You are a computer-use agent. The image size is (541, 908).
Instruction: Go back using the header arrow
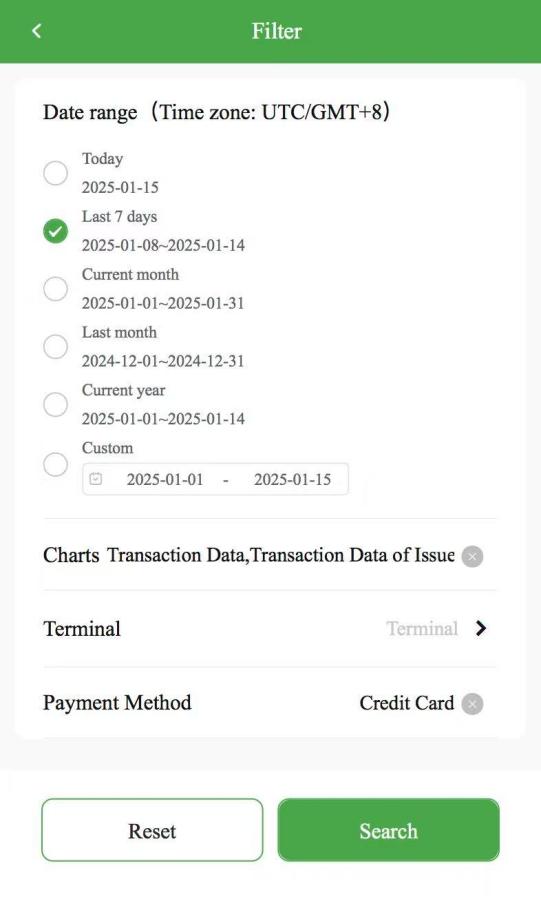click(37, 31)
